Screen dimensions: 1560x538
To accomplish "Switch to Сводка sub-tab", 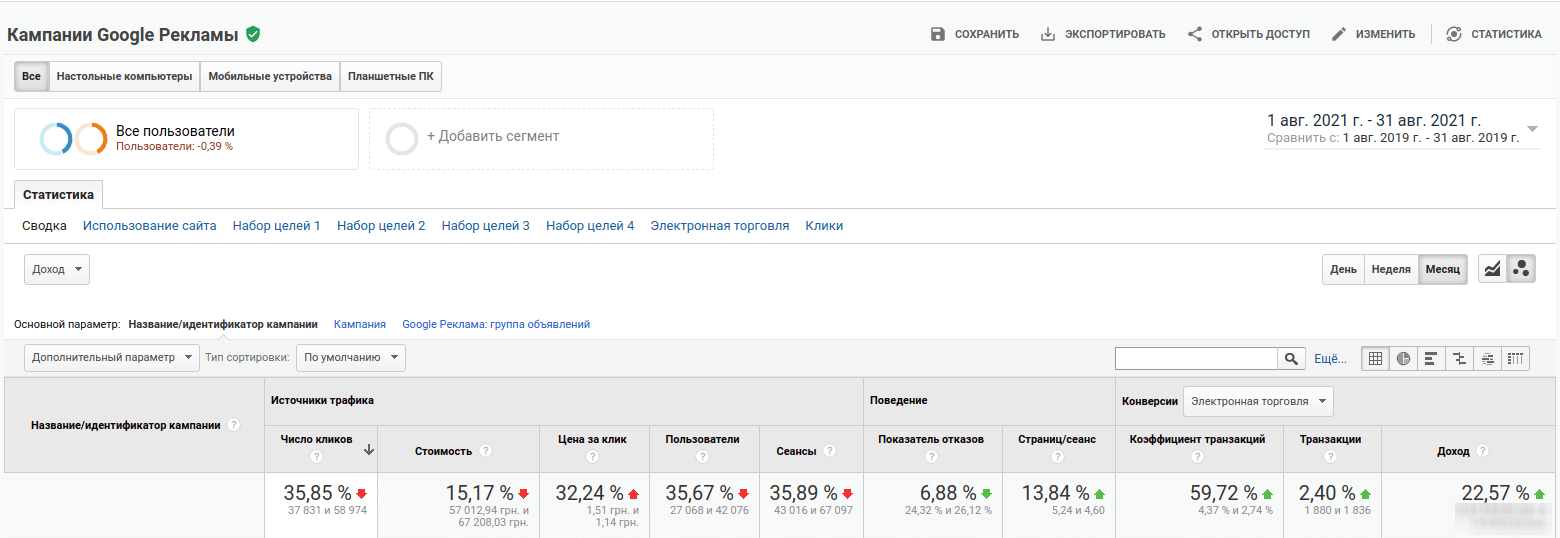I will tap(44, 226).
